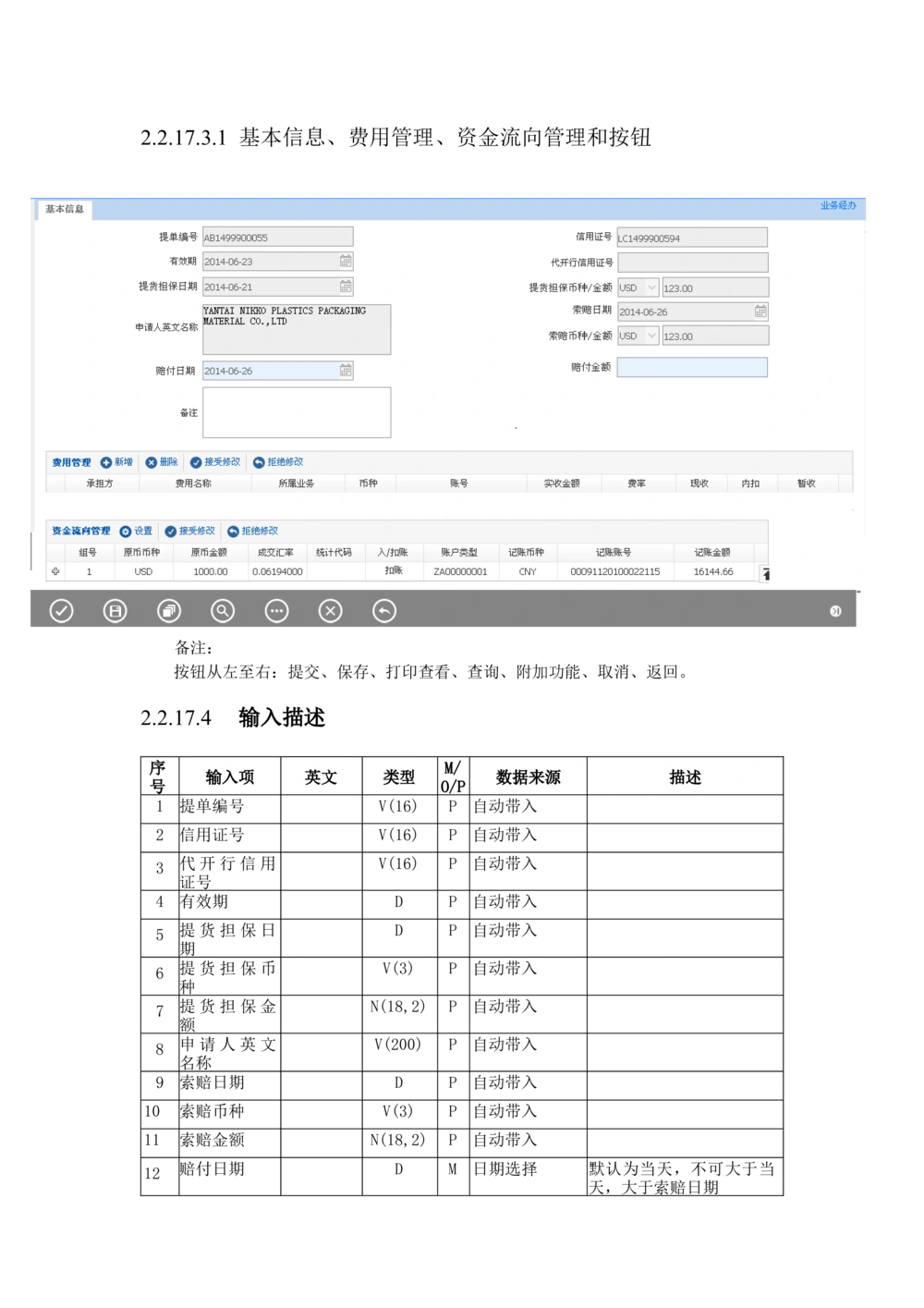Click the 业务经办 link at top right
This screenshot has height=1308, width=924.
(x=837, y=205)
